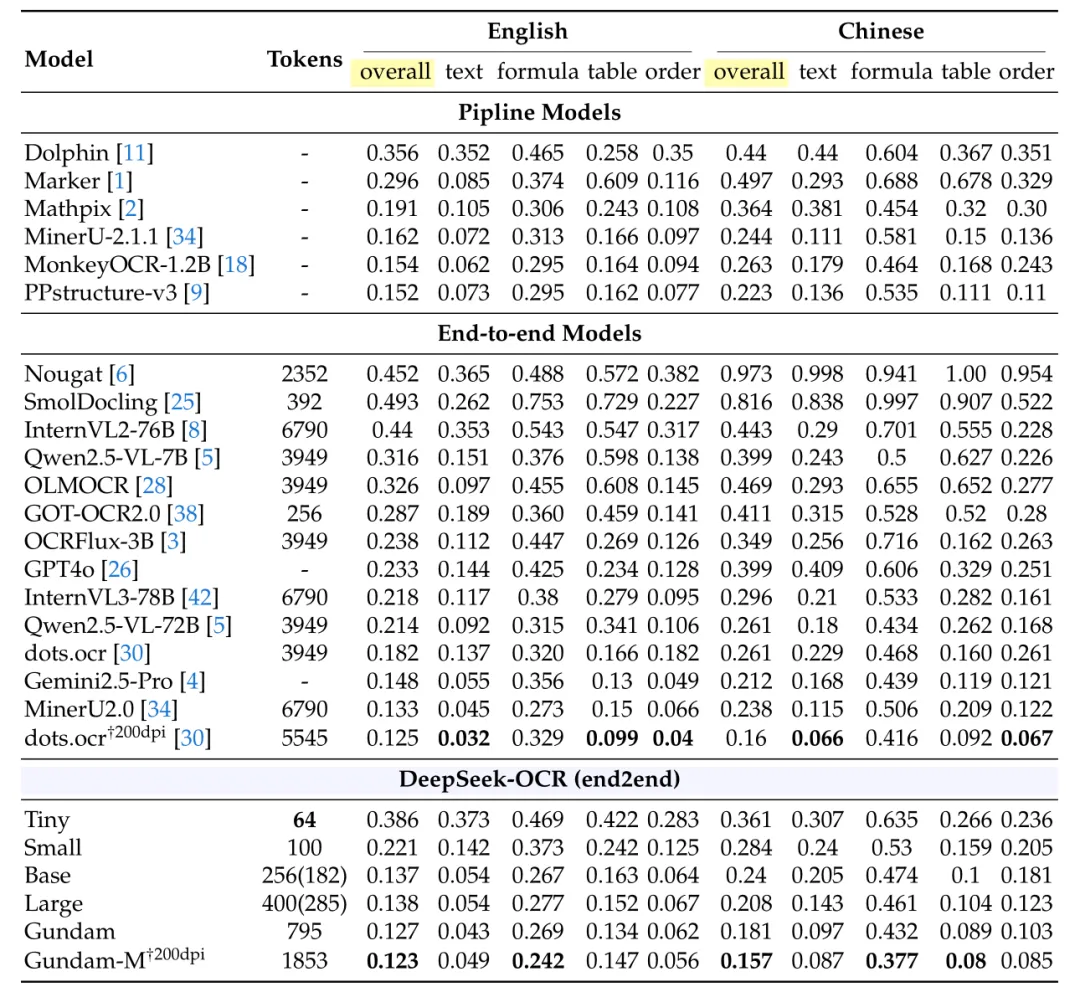Select the highlighted 'overall' header under English

395,72
